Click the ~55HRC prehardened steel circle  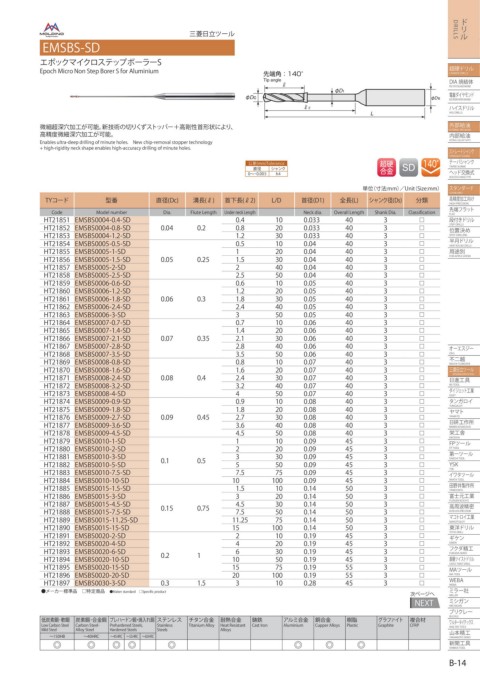[x=132, y=645]
